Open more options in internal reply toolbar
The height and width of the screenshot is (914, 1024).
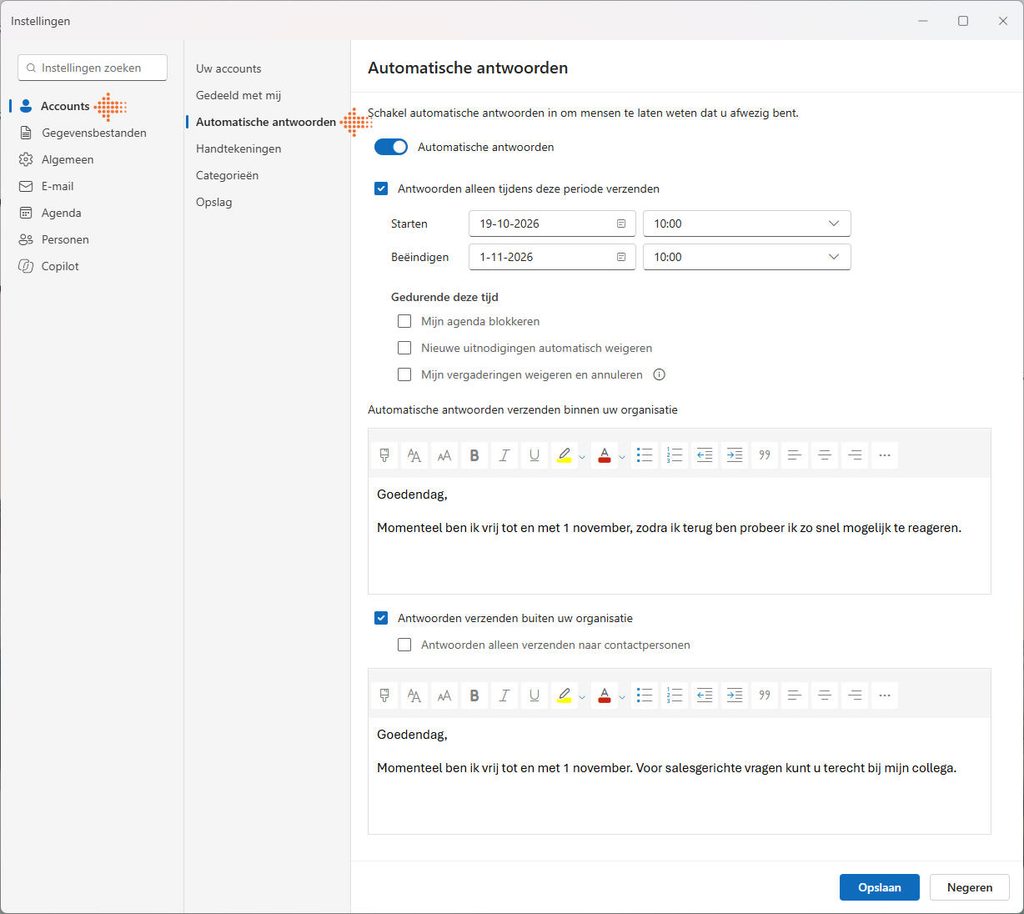click(885, 455)
